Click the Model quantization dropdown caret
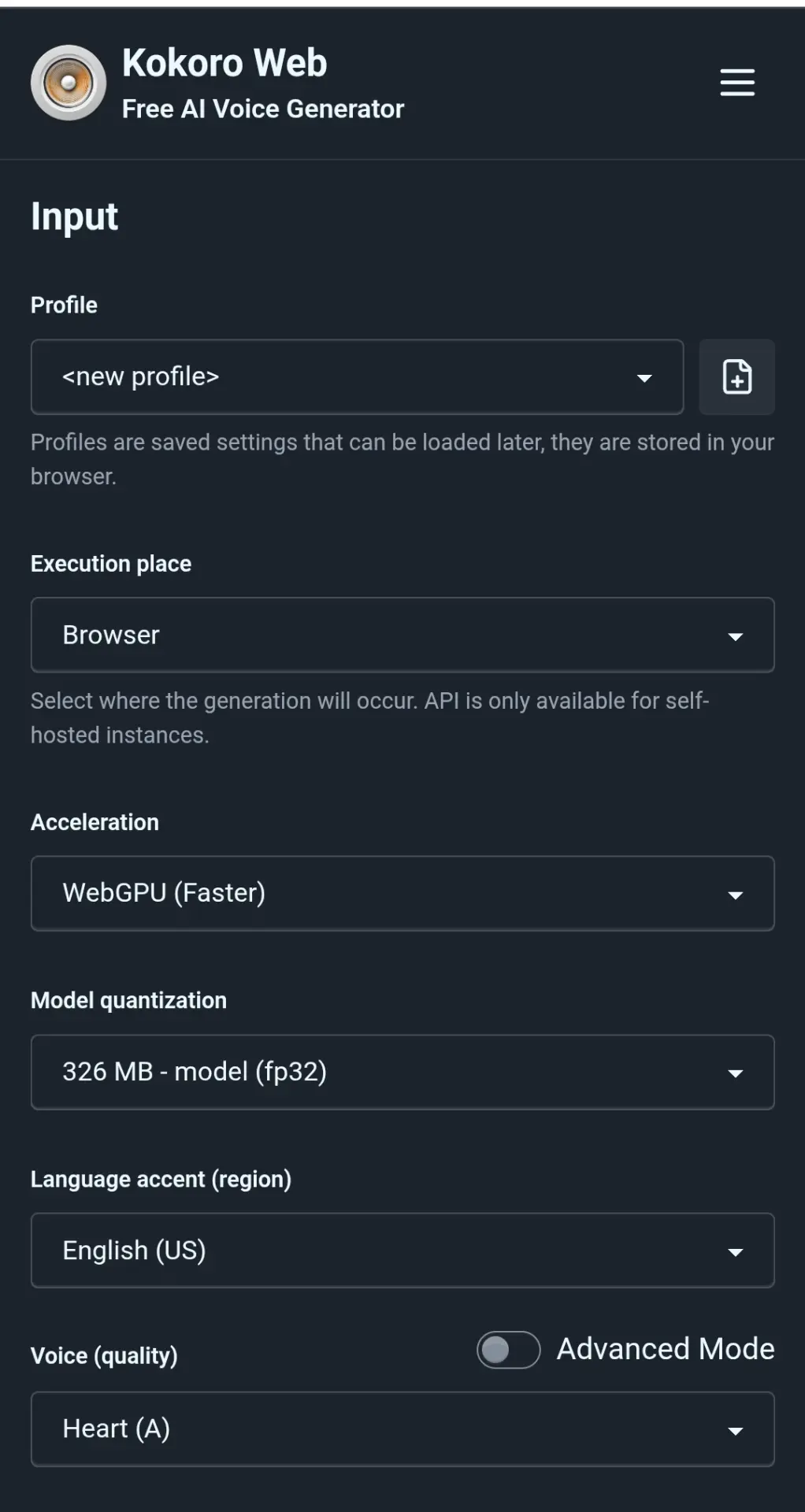The width and height of the screenshot is (805, 1512). click(x=736, y=1074)
